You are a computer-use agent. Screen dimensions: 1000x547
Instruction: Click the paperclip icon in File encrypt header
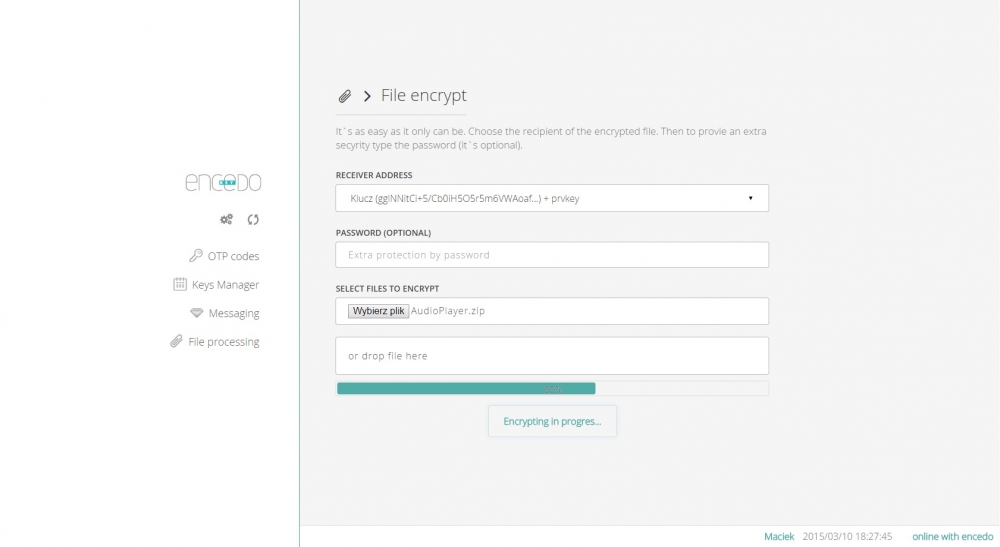tap(344, 96)
